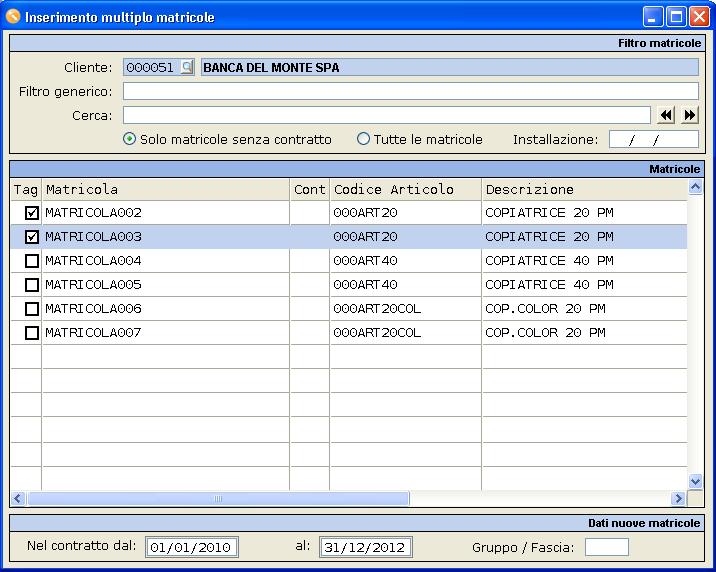Select the MATRICOLA003 cell
The image size is (716, 572).
pyautogui.click(x=166, y=236)
